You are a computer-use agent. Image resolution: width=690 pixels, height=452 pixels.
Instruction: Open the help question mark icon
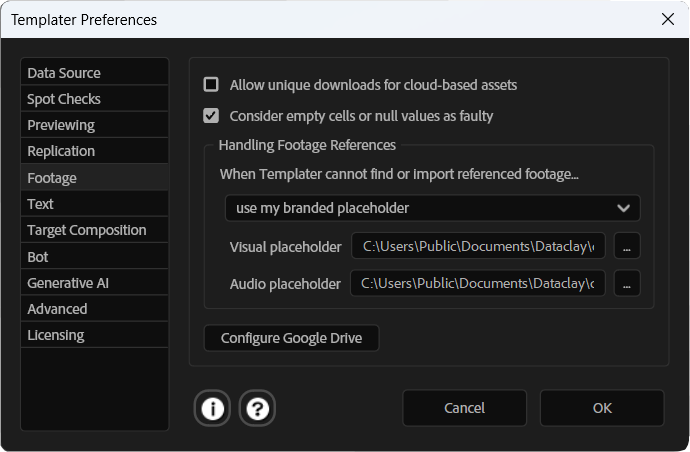pos(257,408)
